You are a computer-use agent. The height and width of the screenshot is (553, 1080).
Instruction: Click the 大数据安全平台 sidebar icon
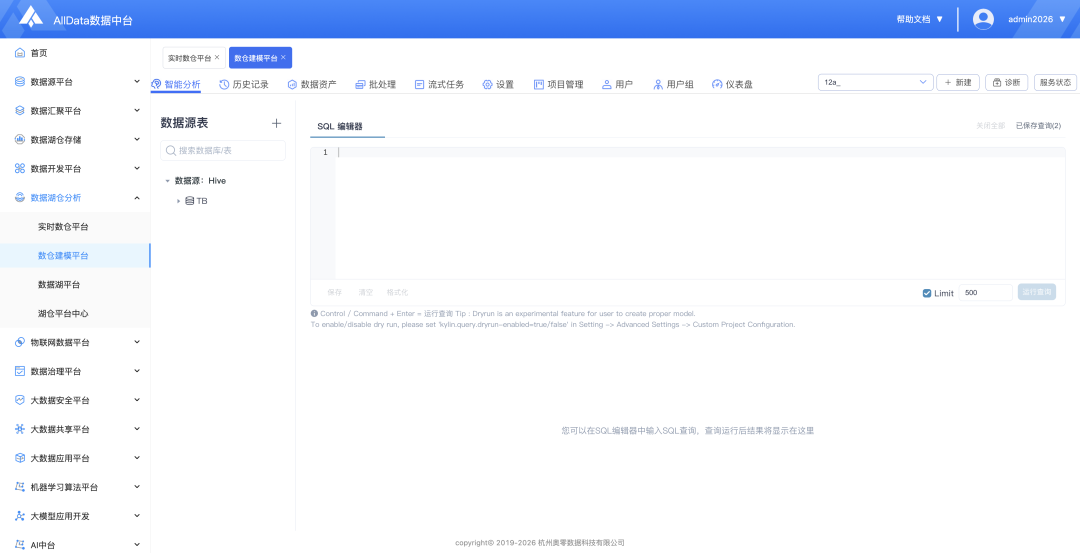(x=20, y=400)
